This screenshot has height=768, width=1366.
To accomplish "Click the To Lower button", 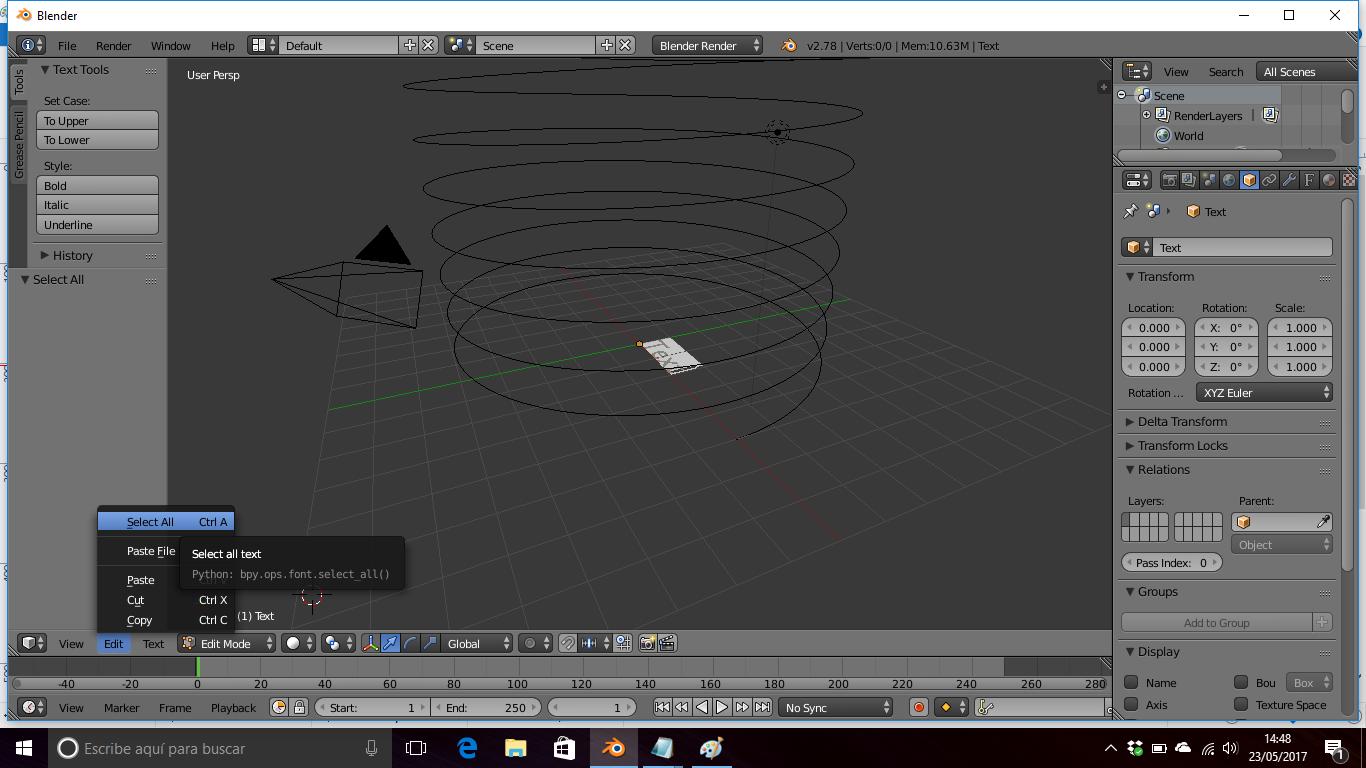I will (98, 140).
